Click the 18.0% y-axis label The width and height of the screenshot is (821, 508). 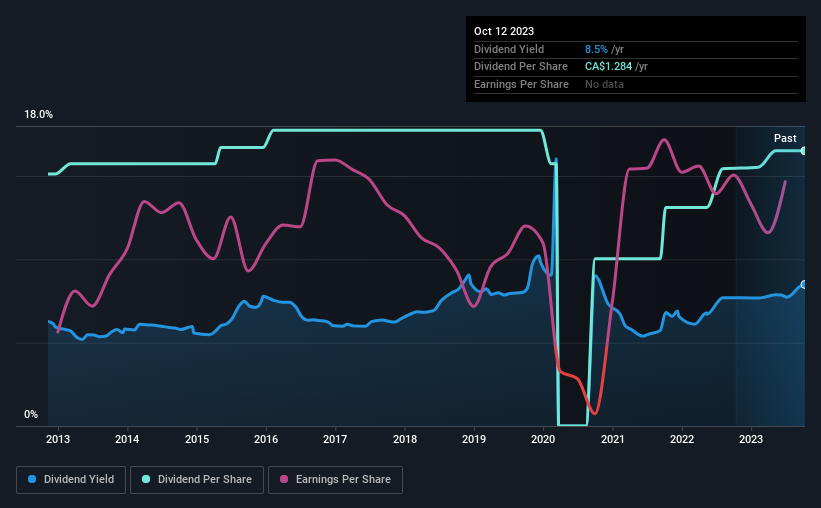(x=38, y=115)
